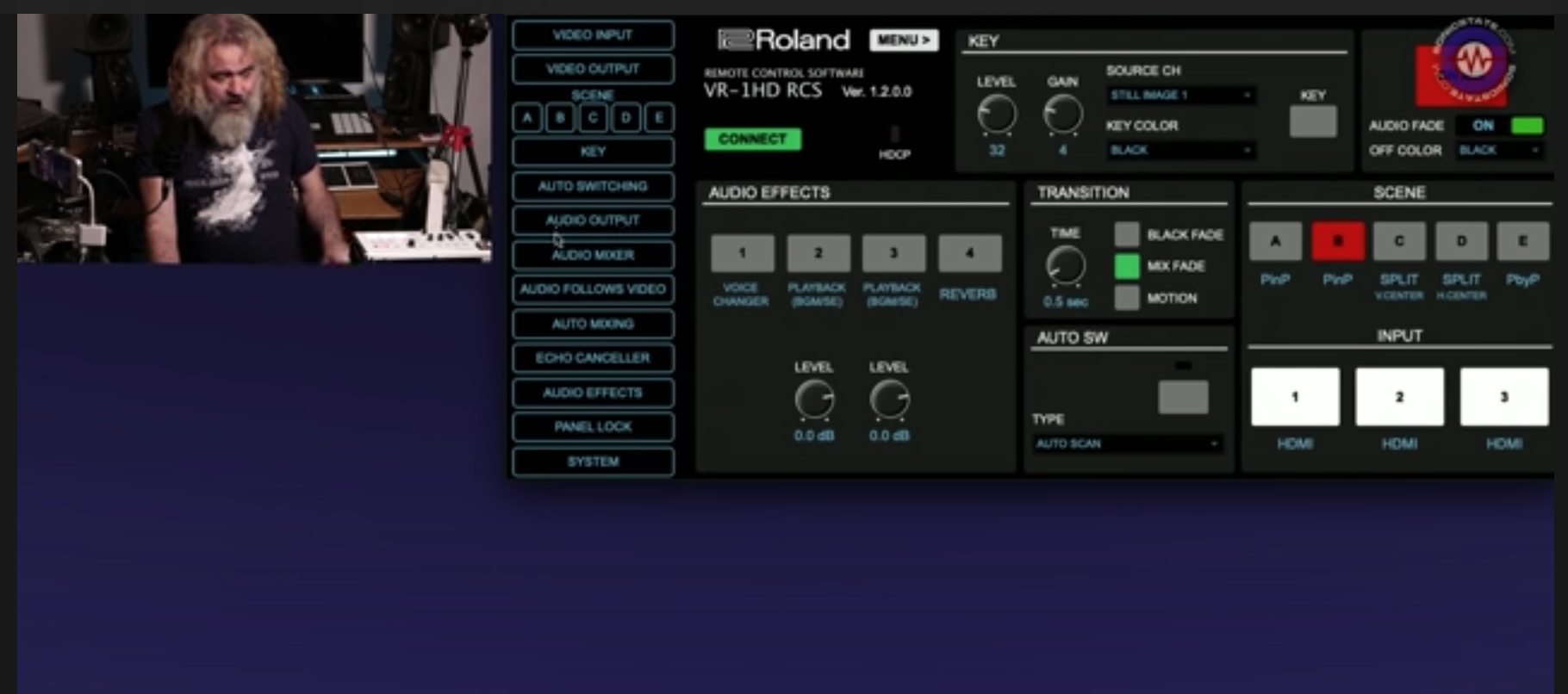
Task: Click the 0.5 sec time value
Action: click(x=1066, y=302)
